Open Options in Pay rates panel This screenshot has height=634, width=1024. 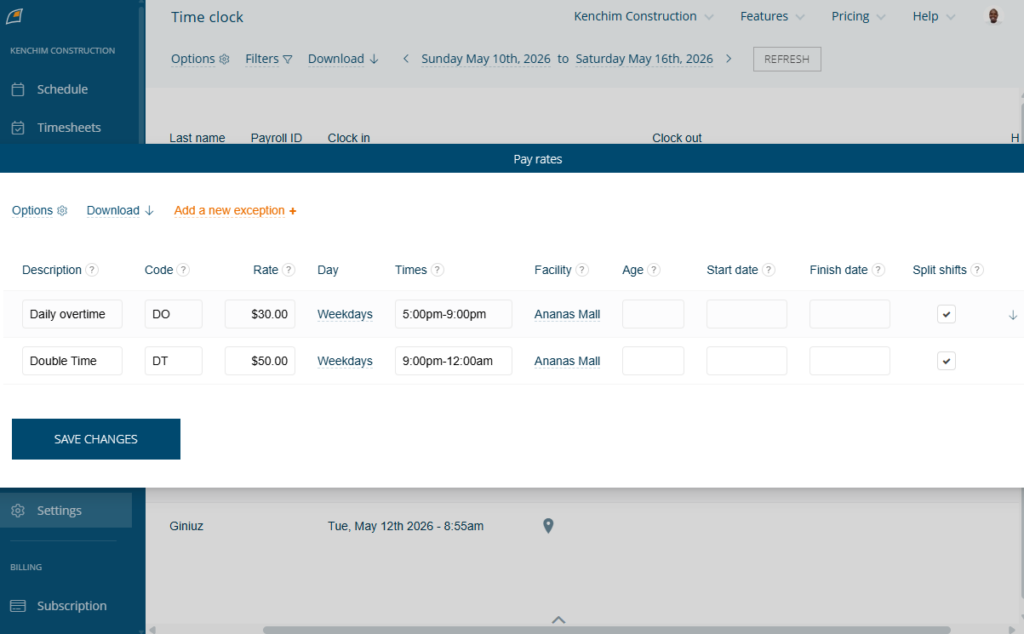(x=39, y=210)
